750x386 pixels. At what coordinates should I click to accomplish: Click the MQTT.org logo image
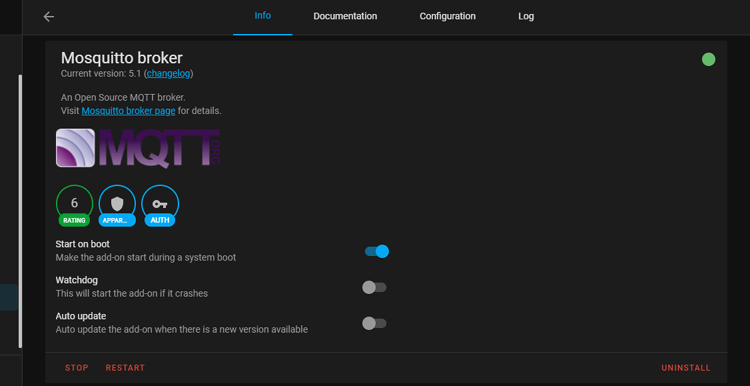point(138,148)
